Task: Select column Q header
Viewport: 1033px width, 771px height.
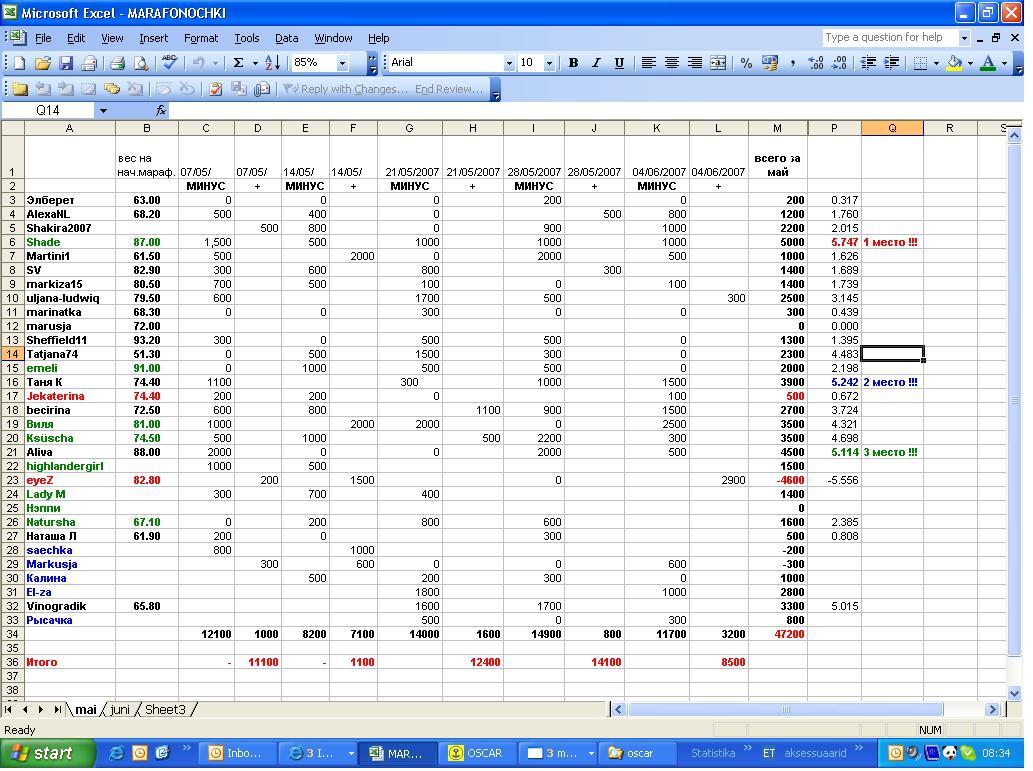Action: tap(892, 128)
